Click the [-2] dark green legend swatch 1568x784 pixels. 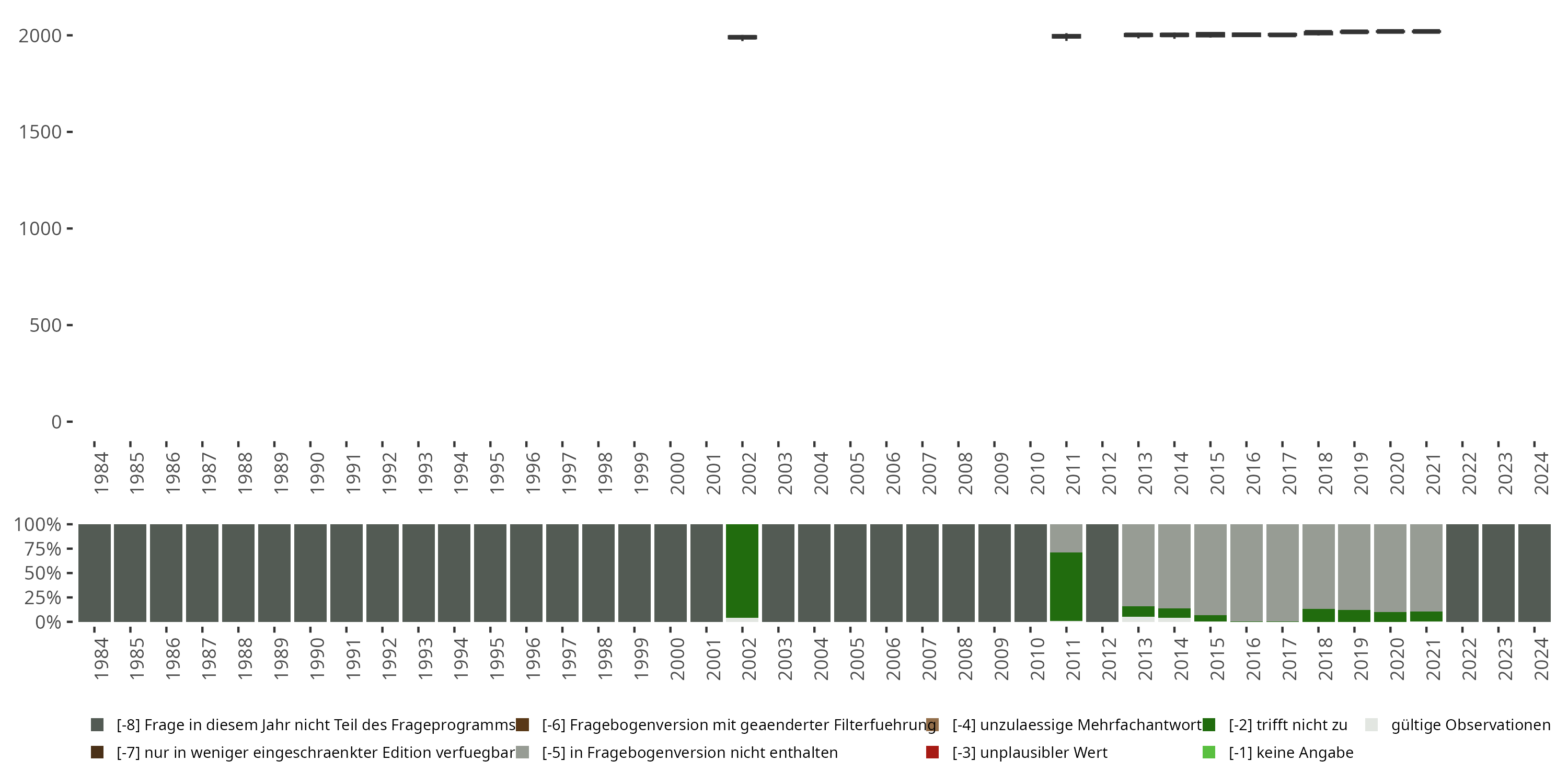[1209, 725]
